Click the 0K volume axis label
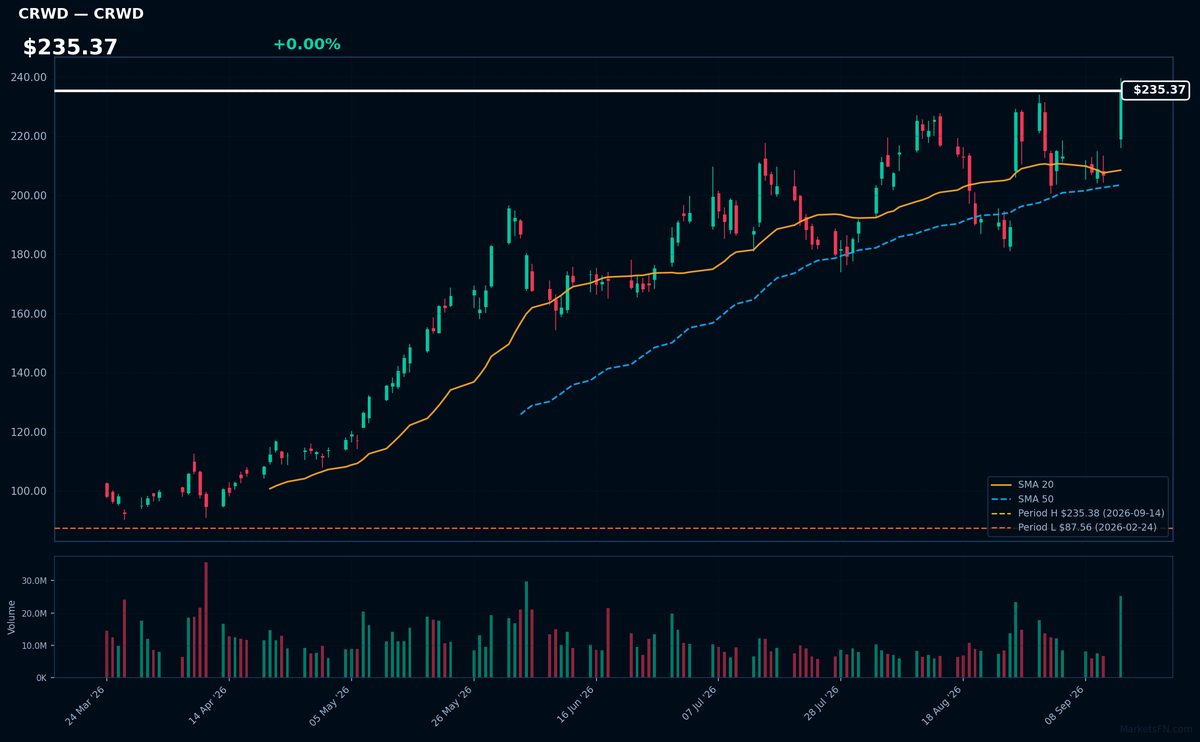1200x742 pixels. (x=41, y=678)
